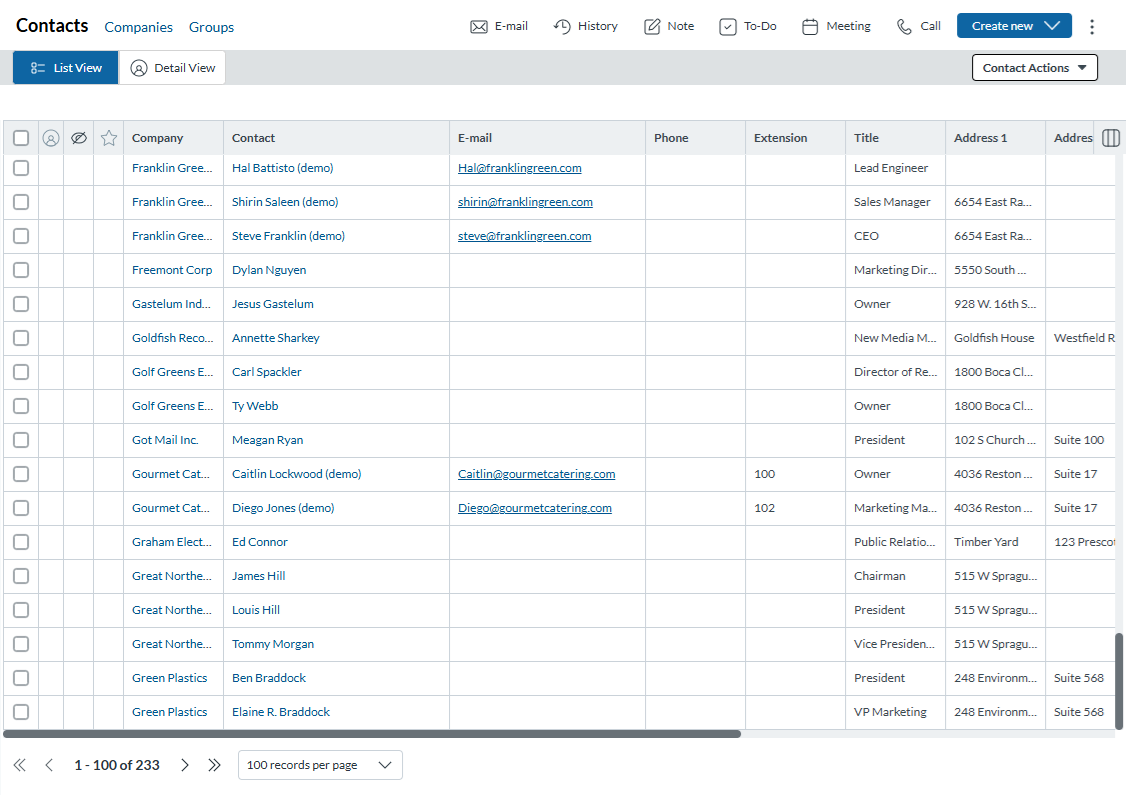
Task: Change the 100 records per page setting
Action: click(320, 765)
